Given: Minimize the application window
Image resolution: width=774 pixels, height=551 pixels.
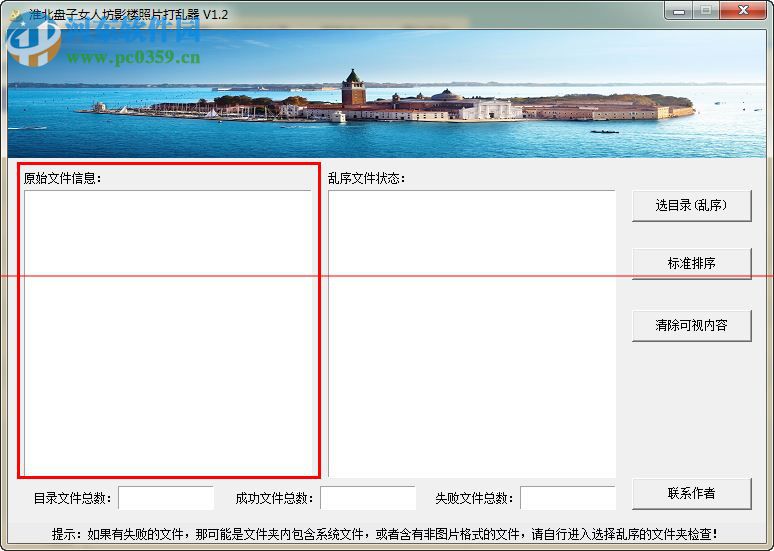Looking at the screenshot, I should [679, 10].
